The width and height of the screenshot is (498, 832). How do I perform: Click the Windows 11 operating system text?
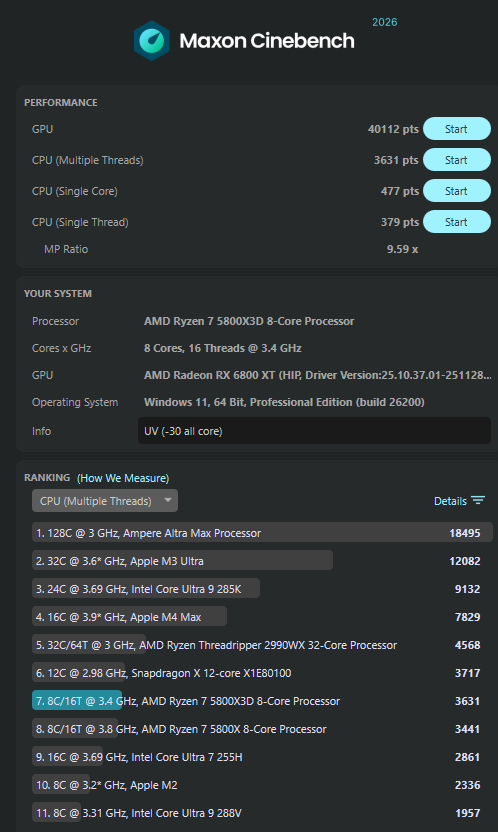tap(284, 402)
